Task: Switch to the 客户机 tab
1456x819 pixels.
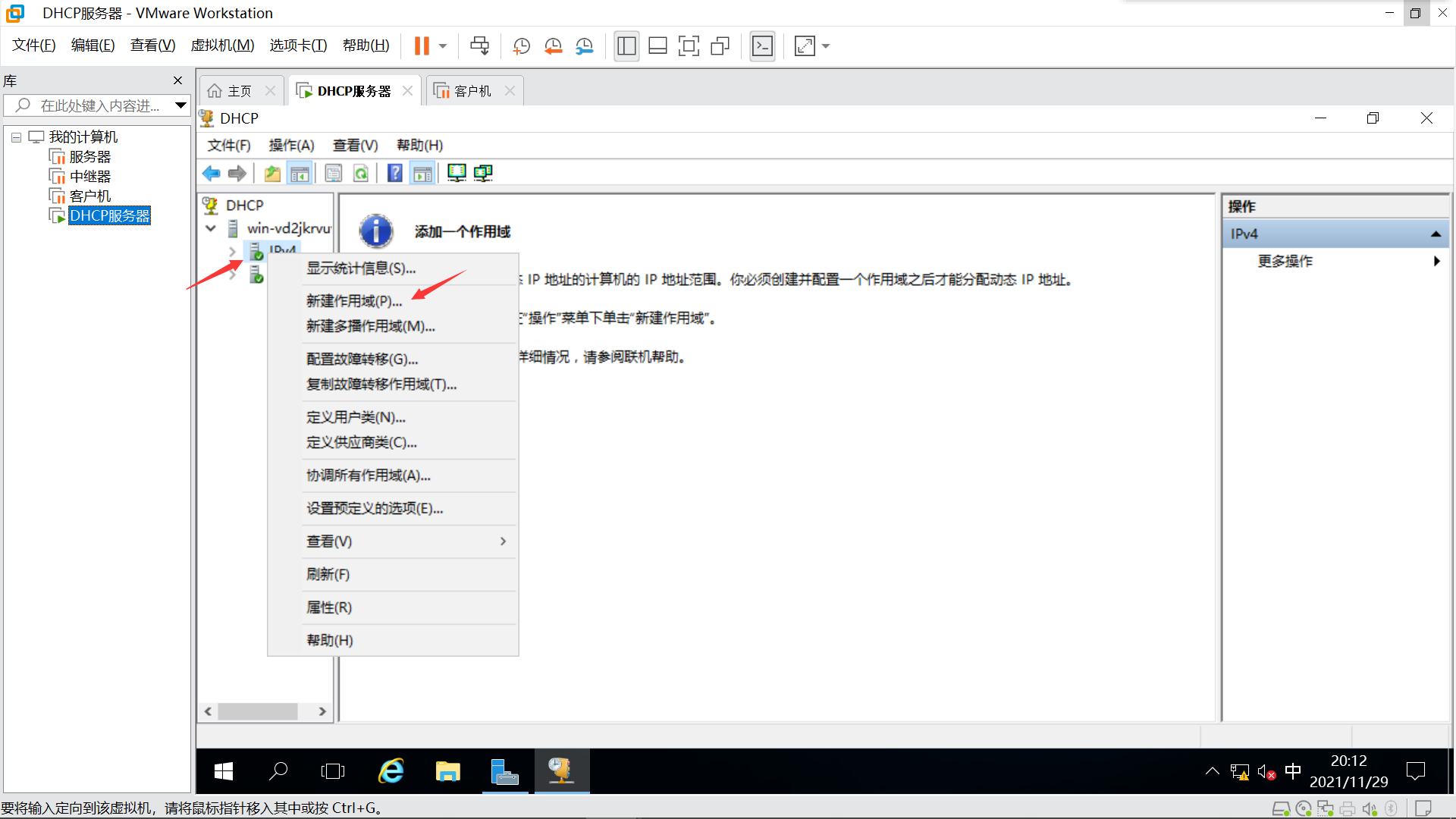Action: (472, 91)
